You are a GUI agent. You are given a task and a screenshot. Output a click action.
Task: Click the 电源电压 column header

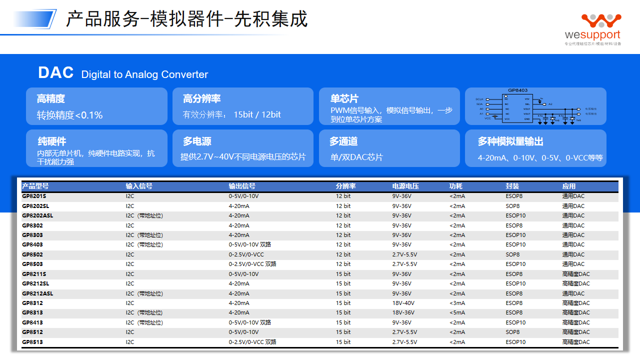[405, 186]
